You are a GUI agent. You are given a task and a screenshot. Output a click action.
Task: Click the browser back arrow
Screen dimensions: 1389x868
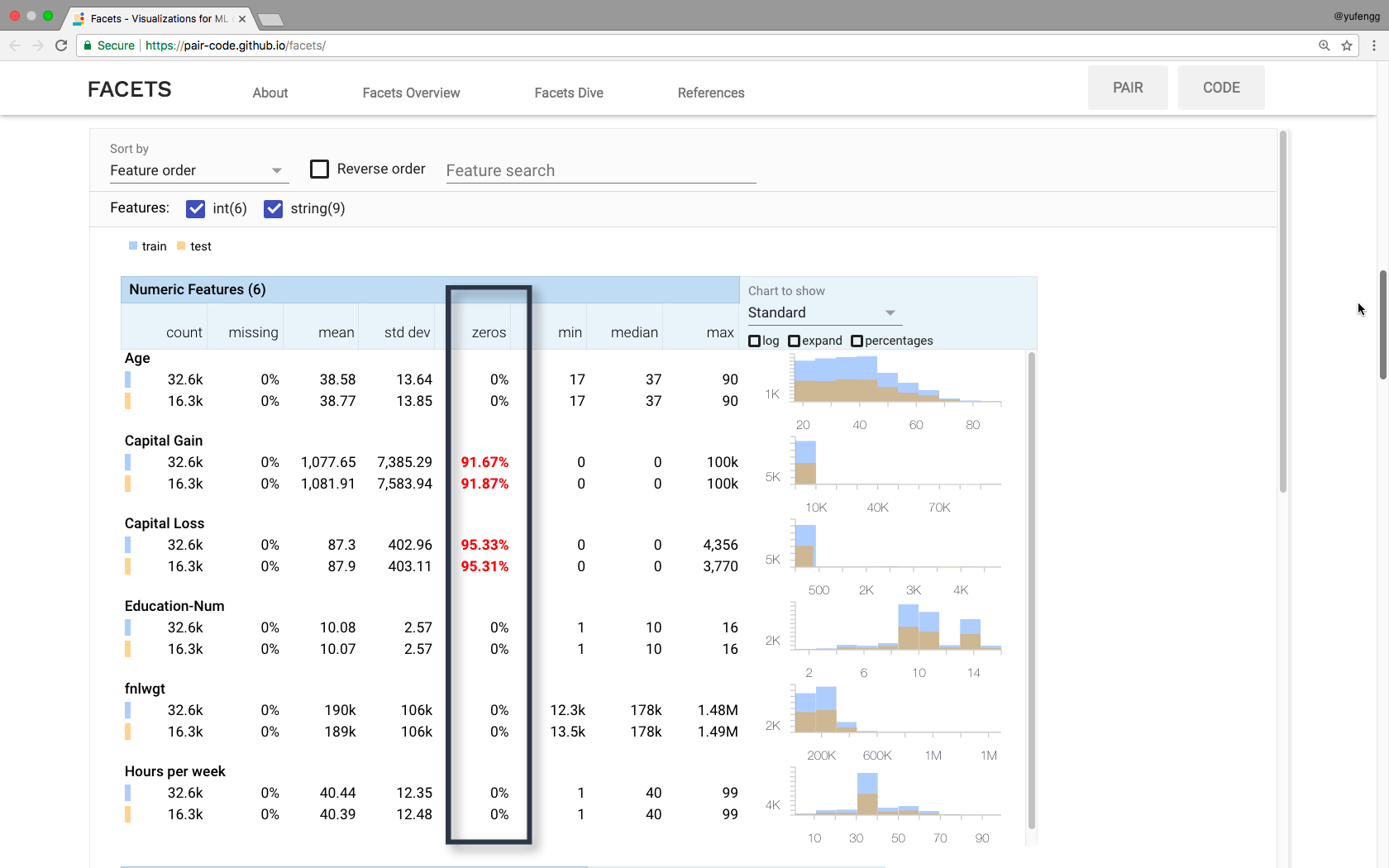click(x=14, y=45)
